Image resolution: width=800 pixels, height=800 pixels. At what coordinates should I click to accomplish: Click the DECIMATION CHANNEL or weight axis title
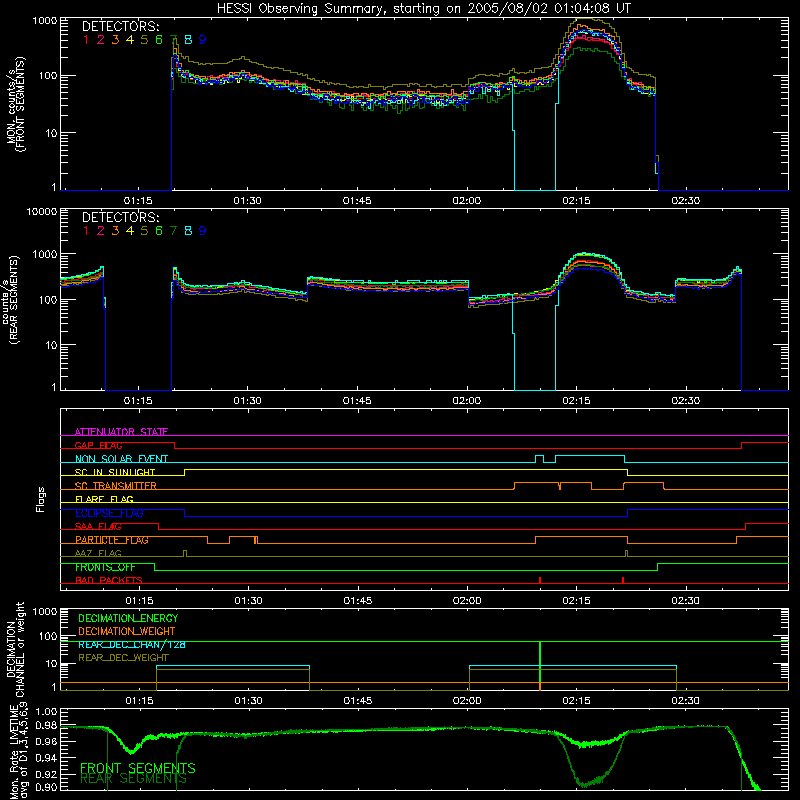15,649
